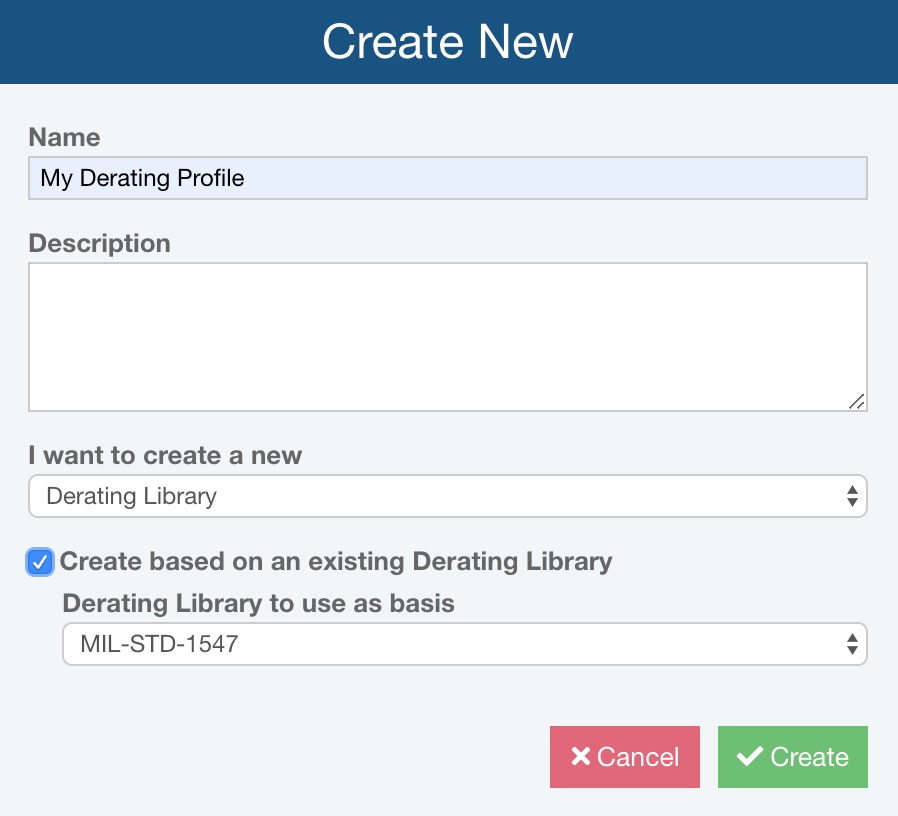Click the Create New dialog title bar
Image resolution: width=898 pixels, height=816 pixels.
click(x=449, y=42)
